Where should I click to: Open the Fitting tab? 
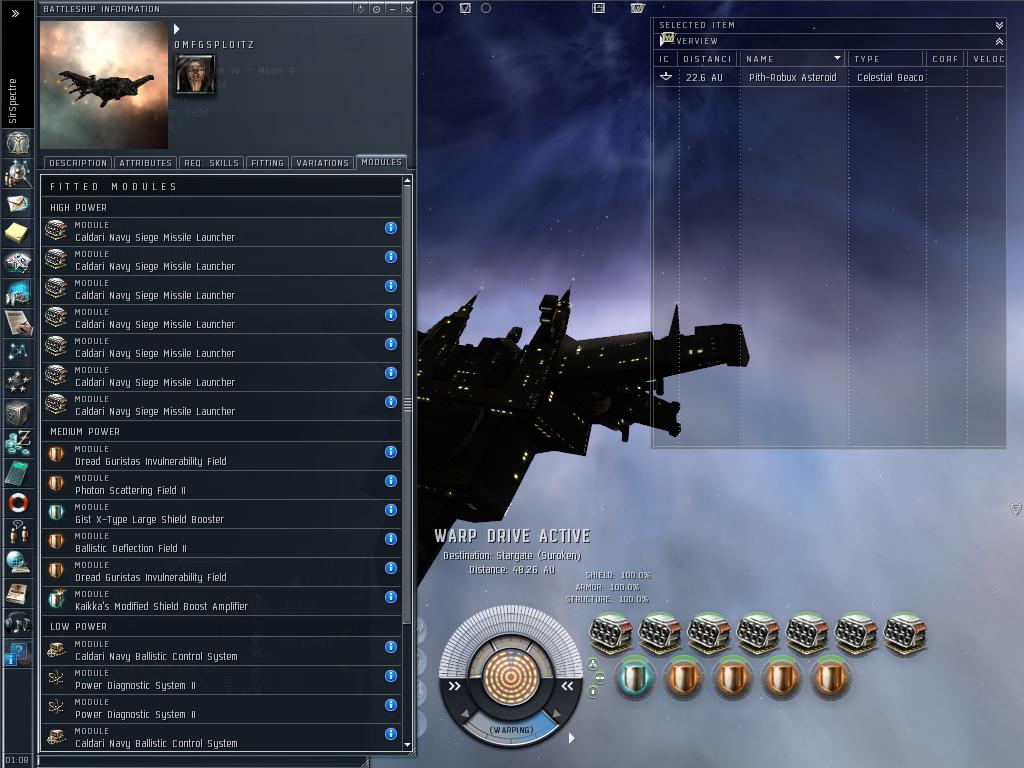(267, 163)
